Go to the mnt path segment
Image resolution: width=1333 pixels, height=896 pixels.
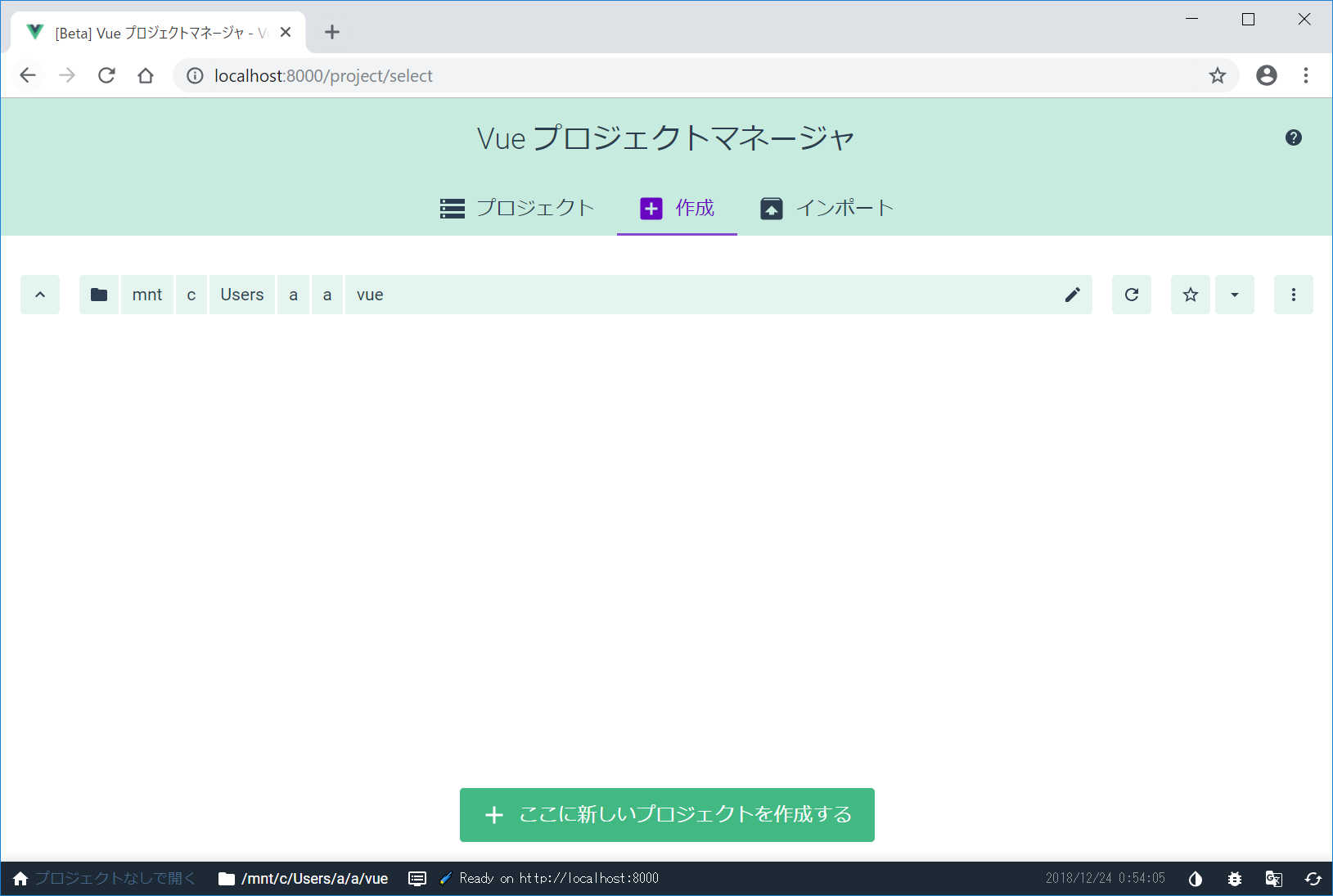147,295
